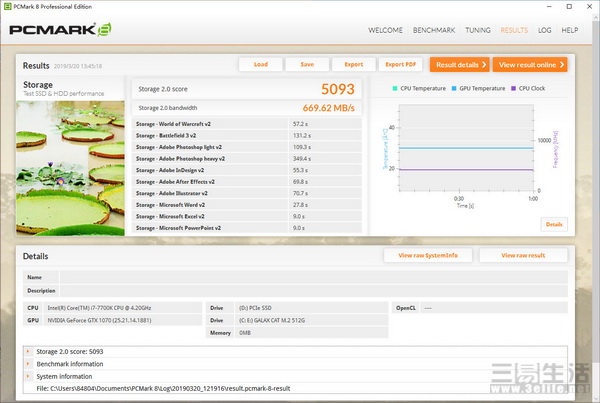The width and height of the screenshot is (600, 403).
Task: Open the TUNING tab
Action: coord(478,30)
